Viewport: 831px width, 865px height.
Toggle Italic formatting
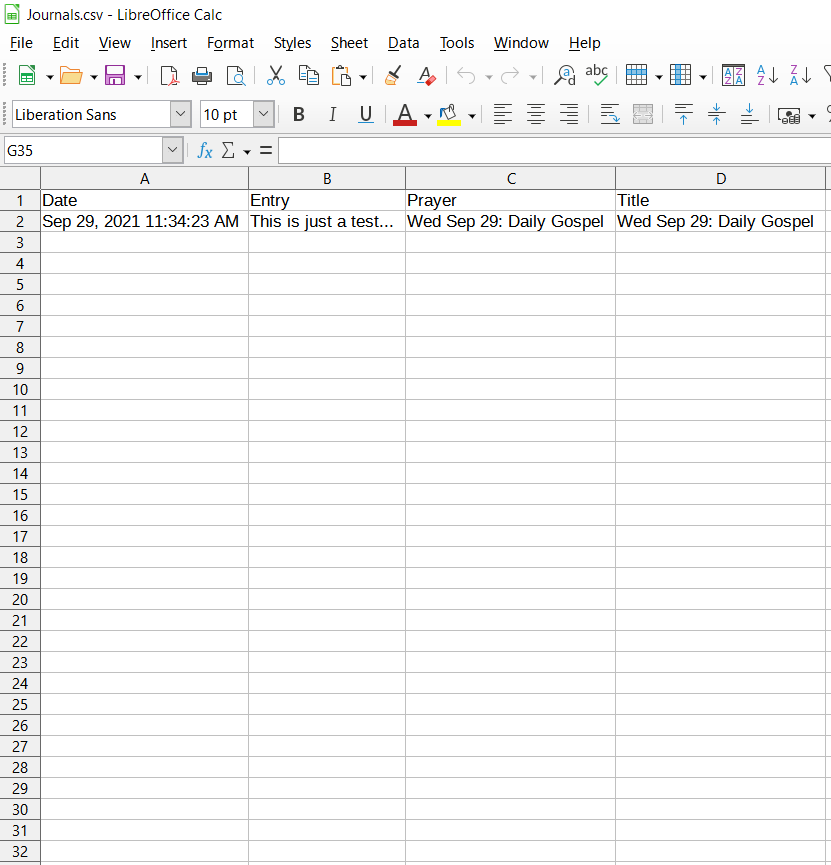332,115
